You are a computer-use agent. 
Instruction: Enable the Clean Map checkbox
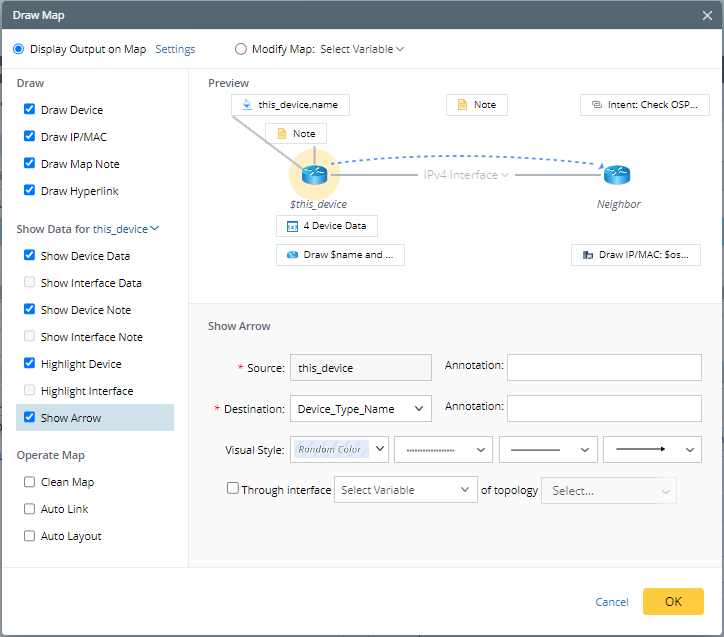click(x=30, y=482)
